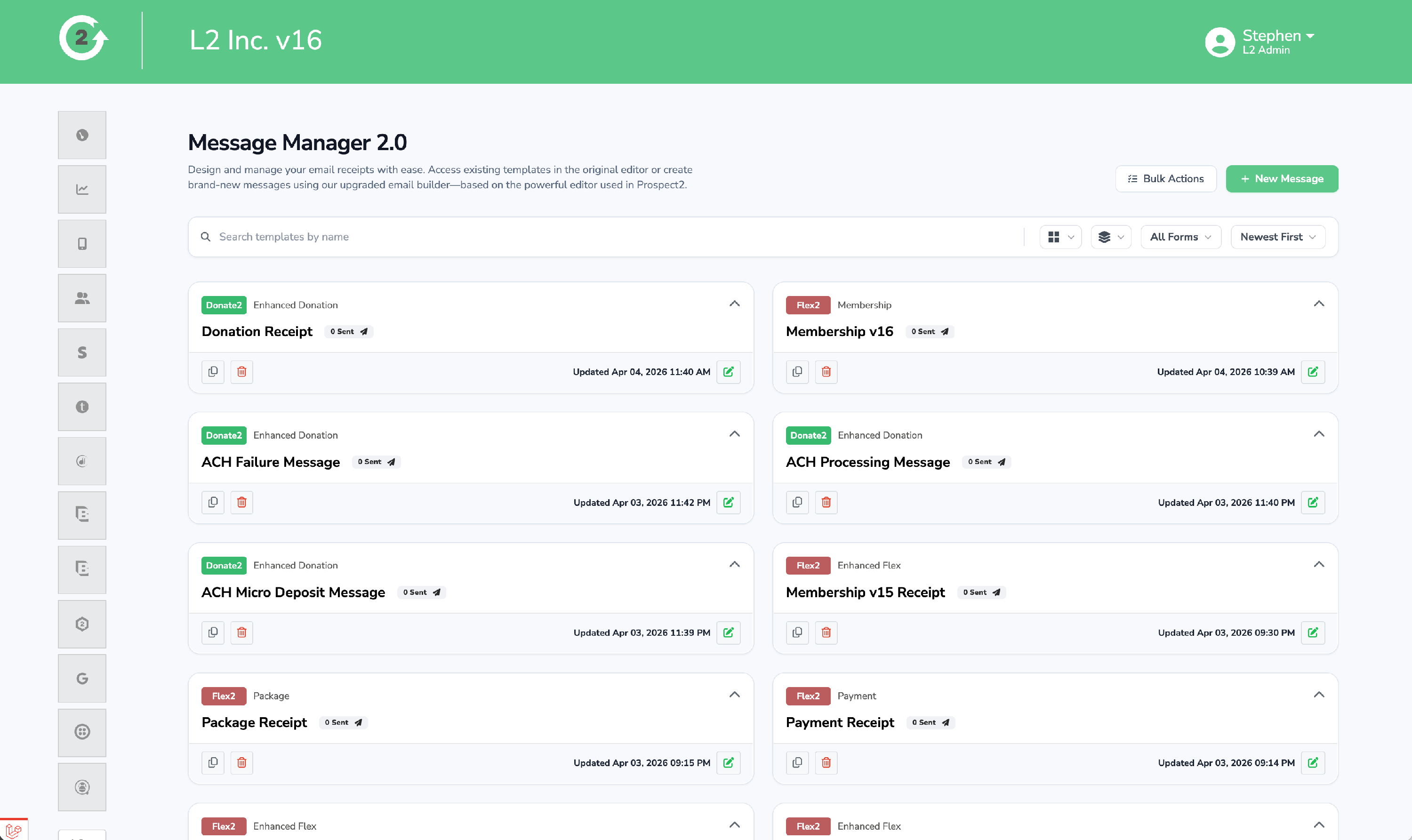
Task: Delete the Package Receipt template
Action: [242, 762]
